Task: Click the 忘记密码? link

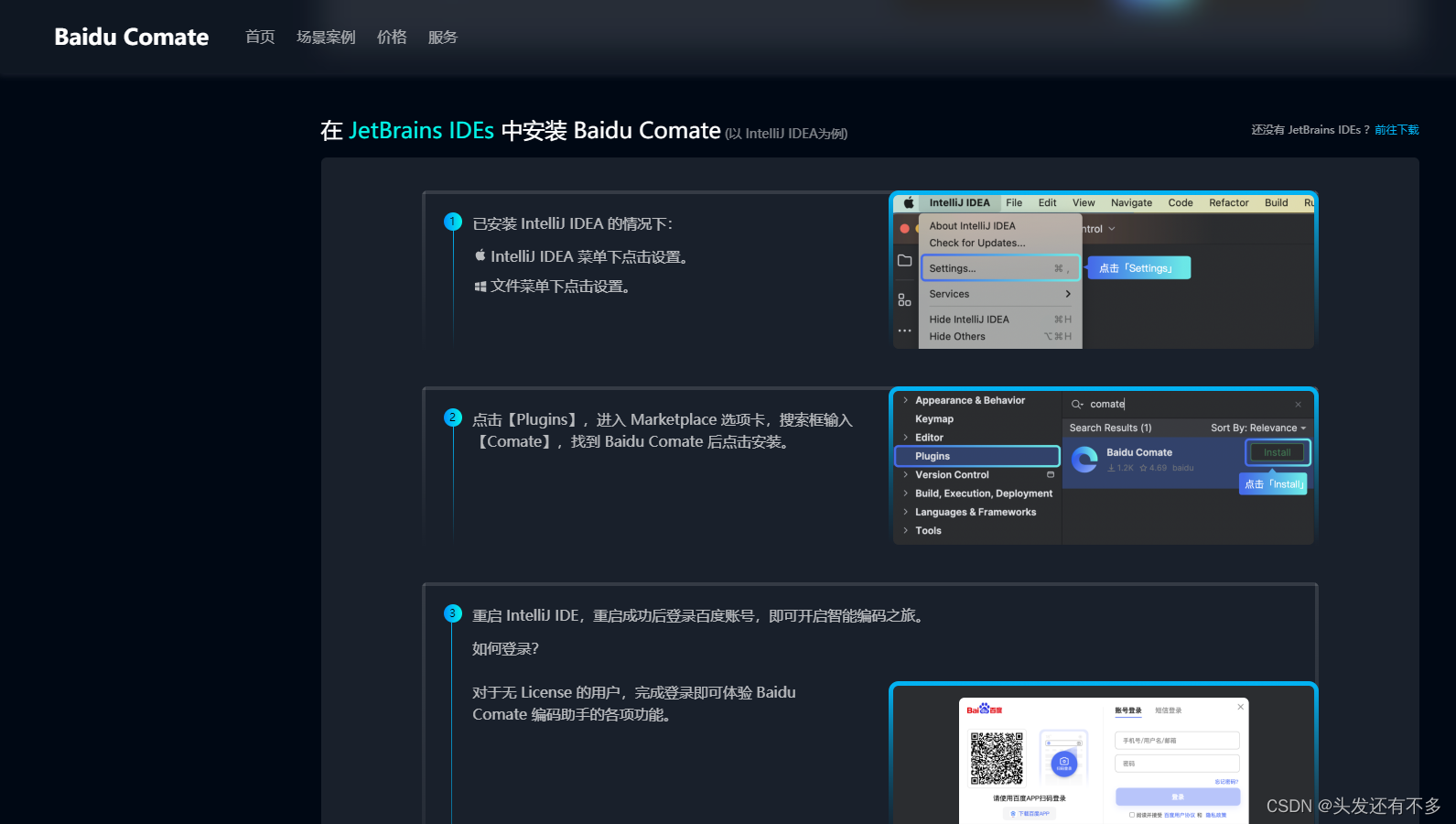Action: (x=1226, y=782)
